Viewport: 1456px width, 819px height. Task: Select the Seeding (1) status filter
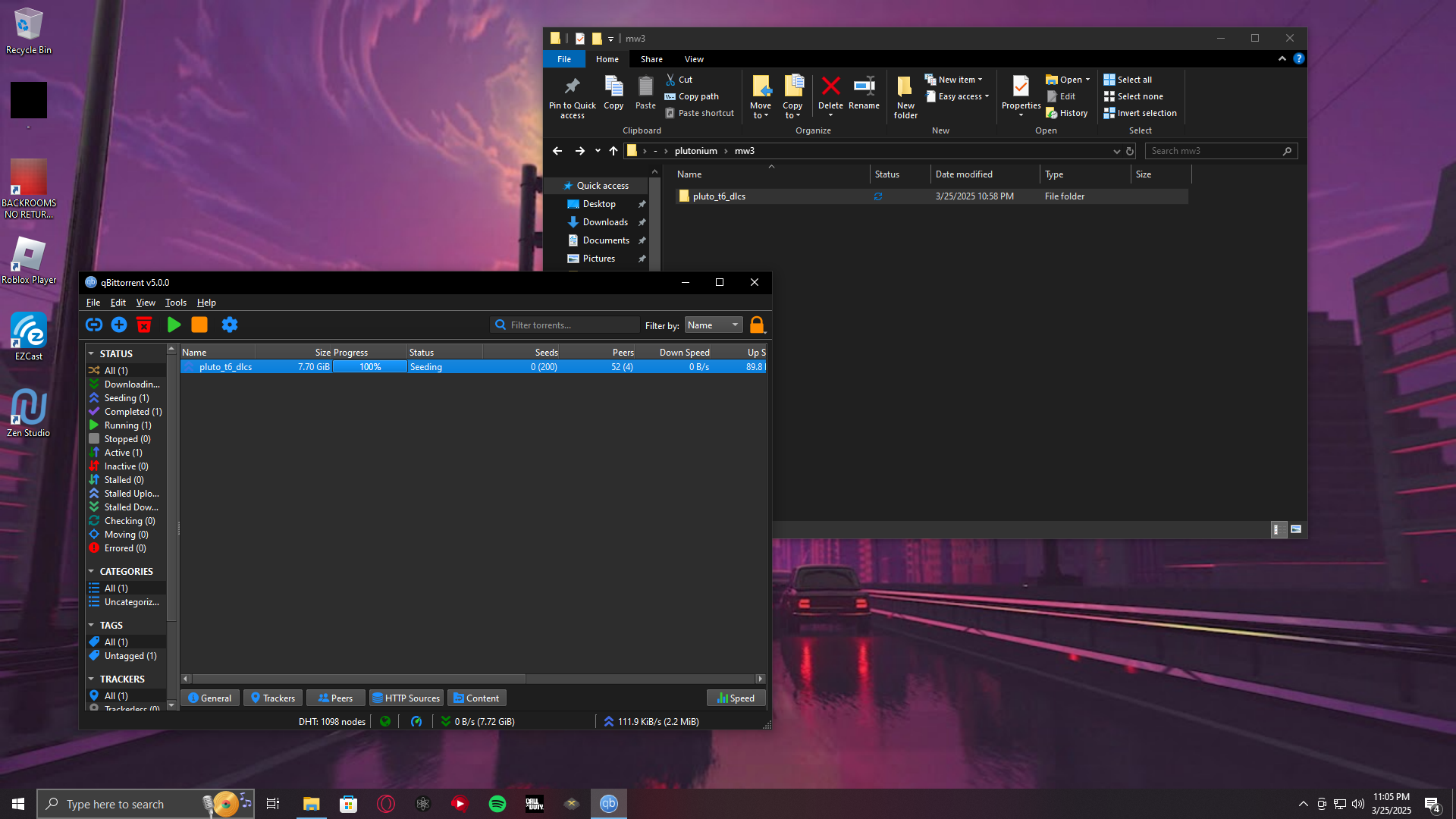[126, 397]
